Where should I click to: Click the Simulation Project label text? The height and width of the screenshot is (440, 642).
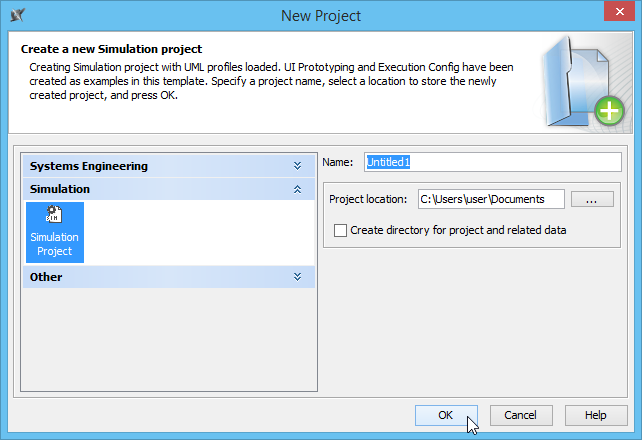point(54,244)
